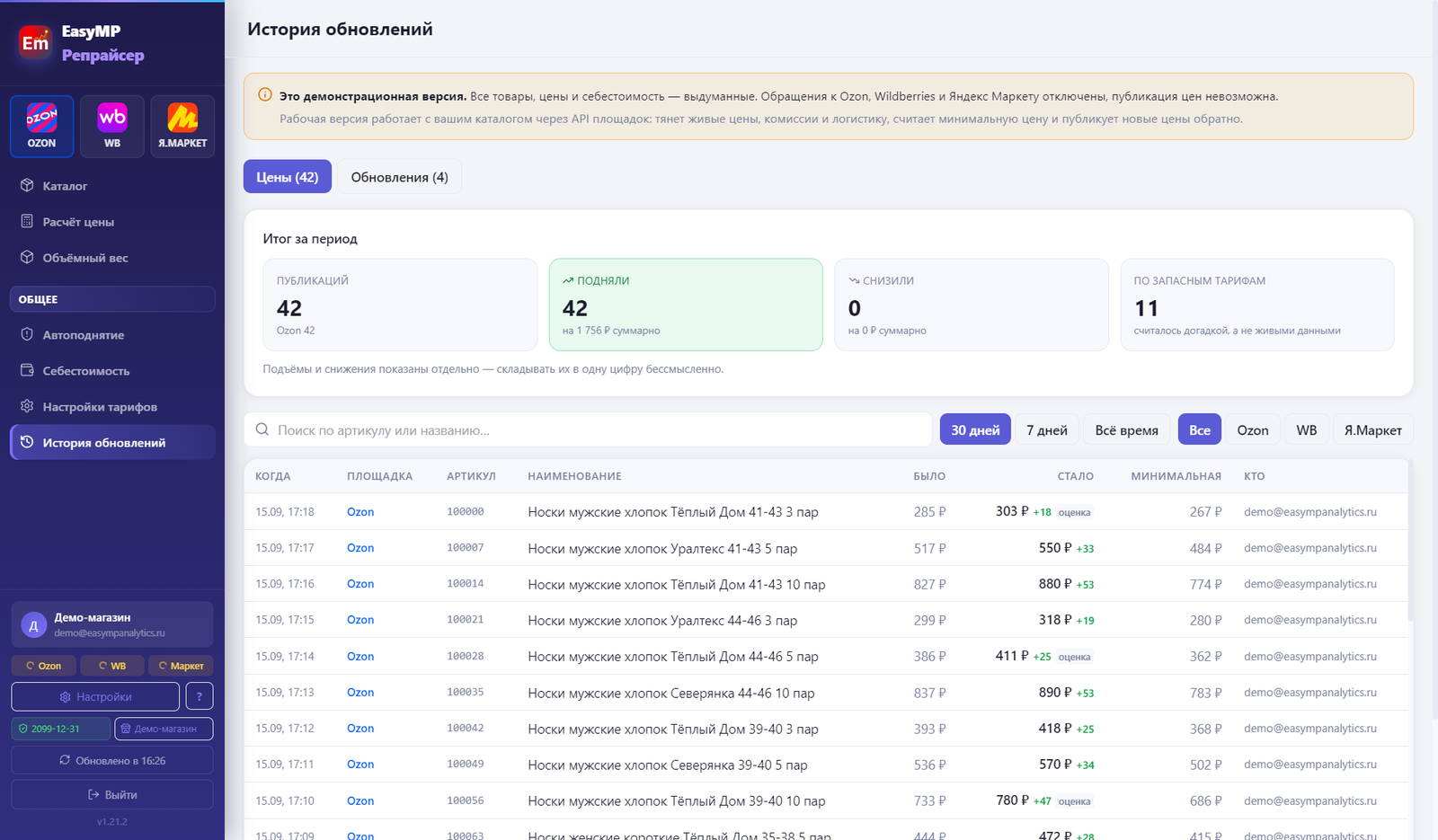The height and width of the screenshot is (840, 1438).
Task: Show Всё время period
Action: pos(1126,429)
